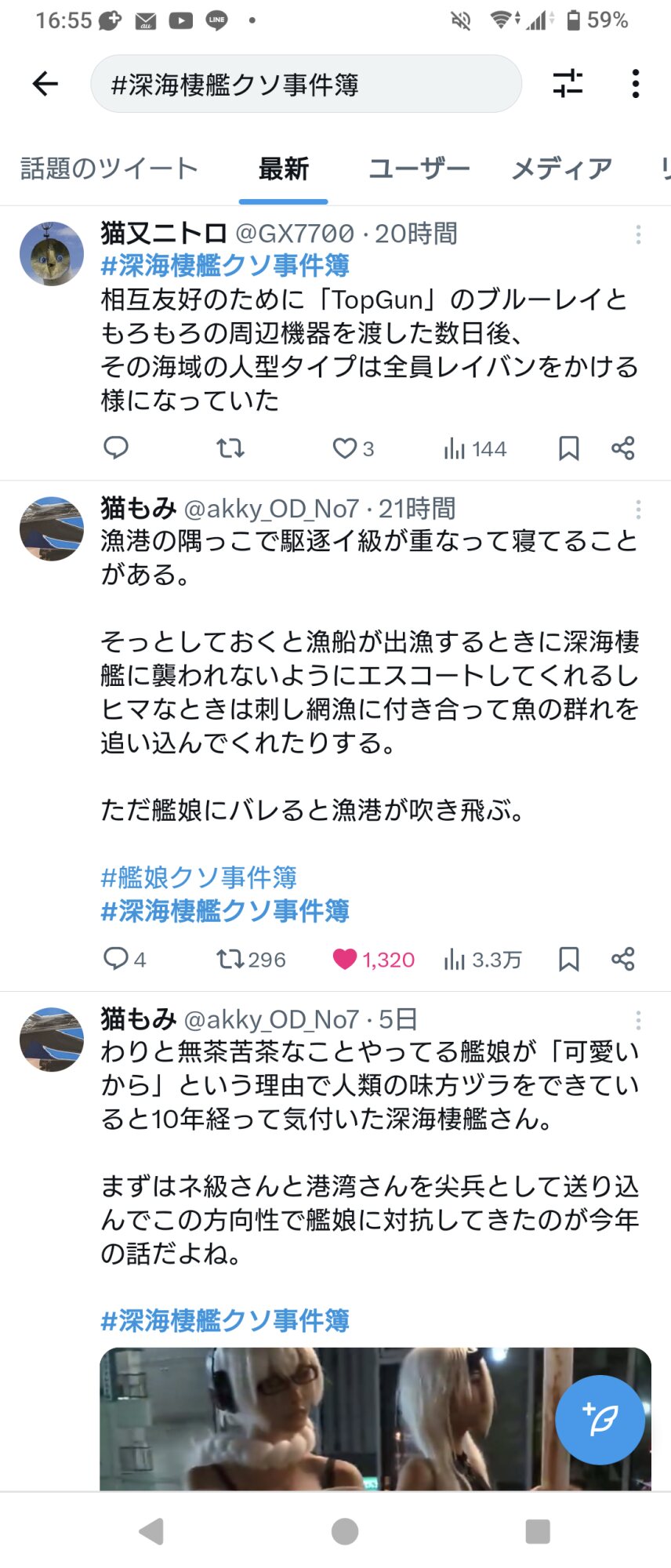671x1568 pixels.
Task: Tap the compose new tweet floating button
Action: point(600,1420)
